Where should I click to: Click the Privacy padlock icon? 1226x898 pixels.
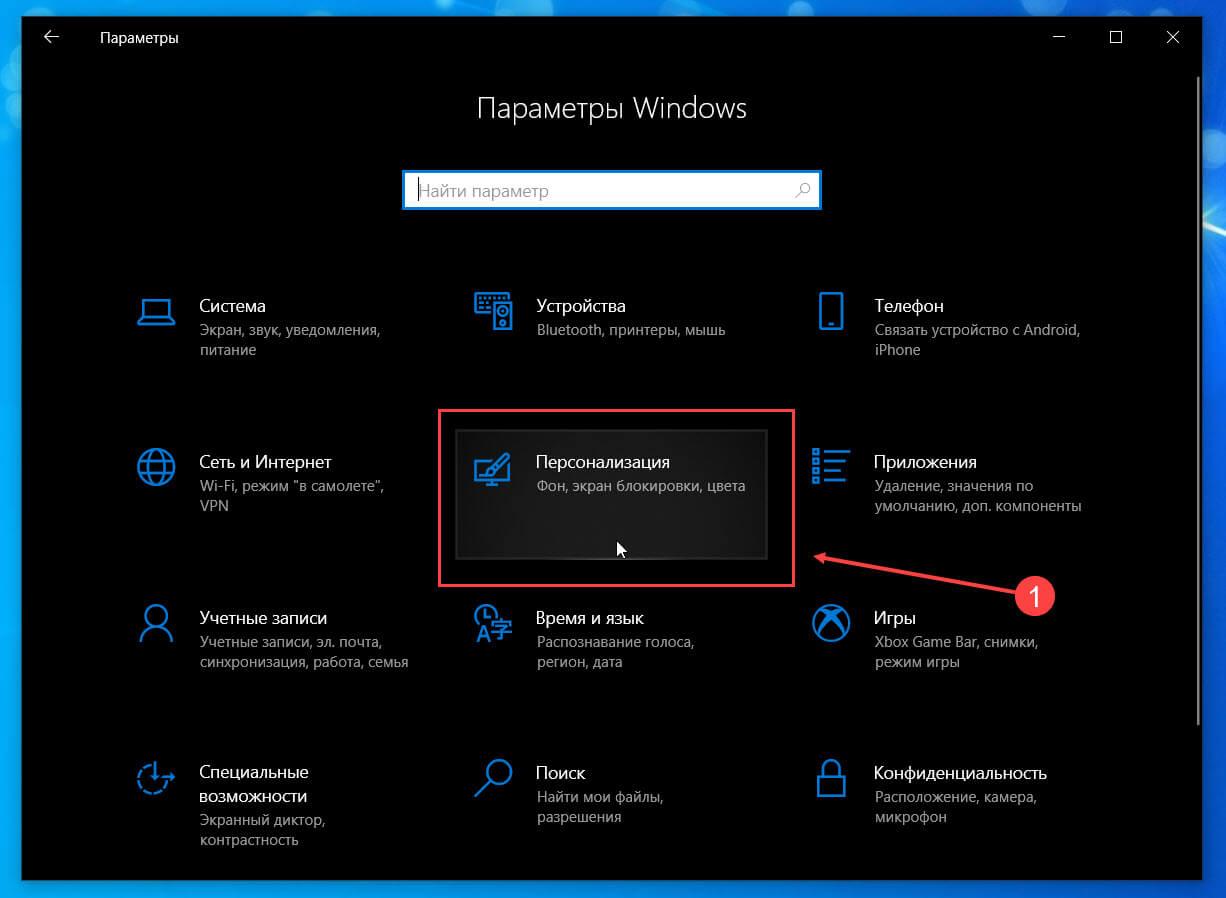(x=831, y=779)
